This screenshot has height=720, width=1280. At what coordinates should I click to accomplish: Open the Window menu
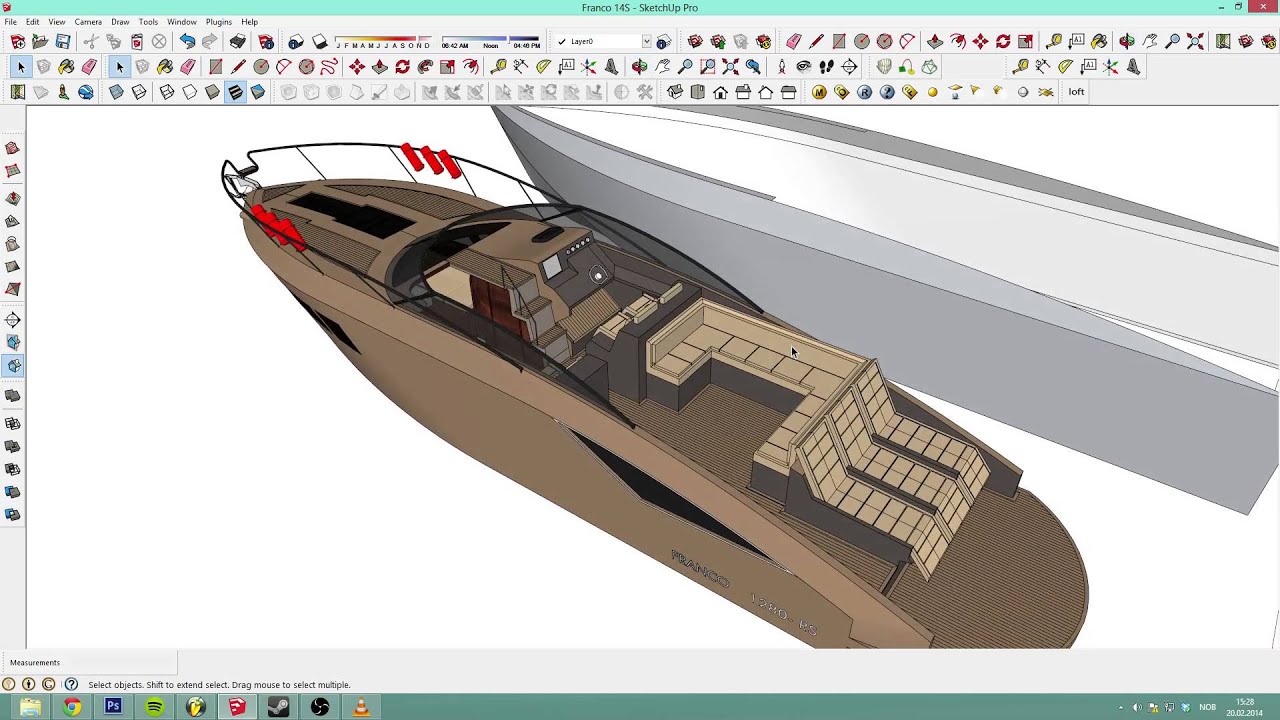click(x=182, y=22)
